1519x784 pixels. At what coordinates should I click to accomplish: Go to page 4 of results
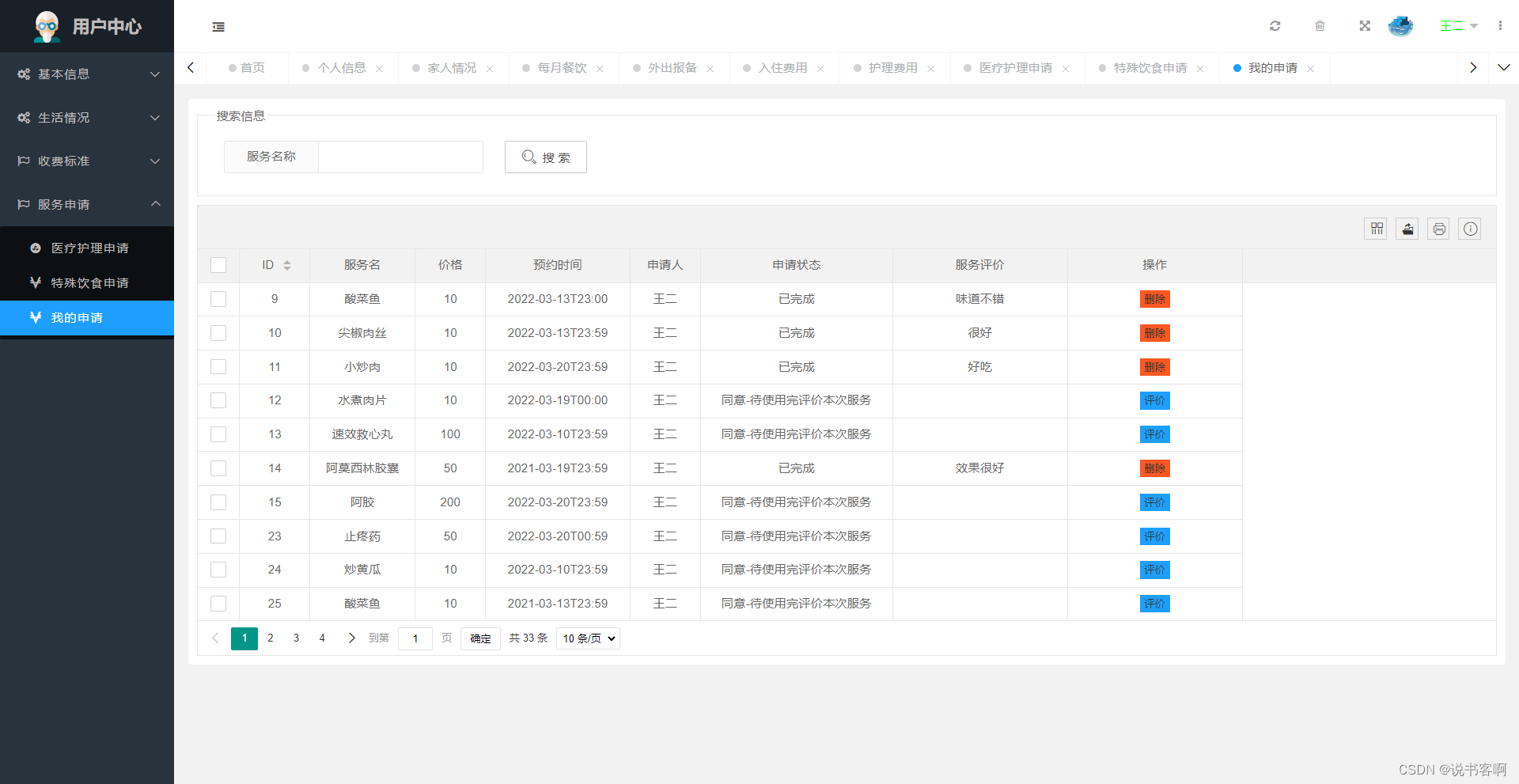pyautogui.click(x=322, y=638)
